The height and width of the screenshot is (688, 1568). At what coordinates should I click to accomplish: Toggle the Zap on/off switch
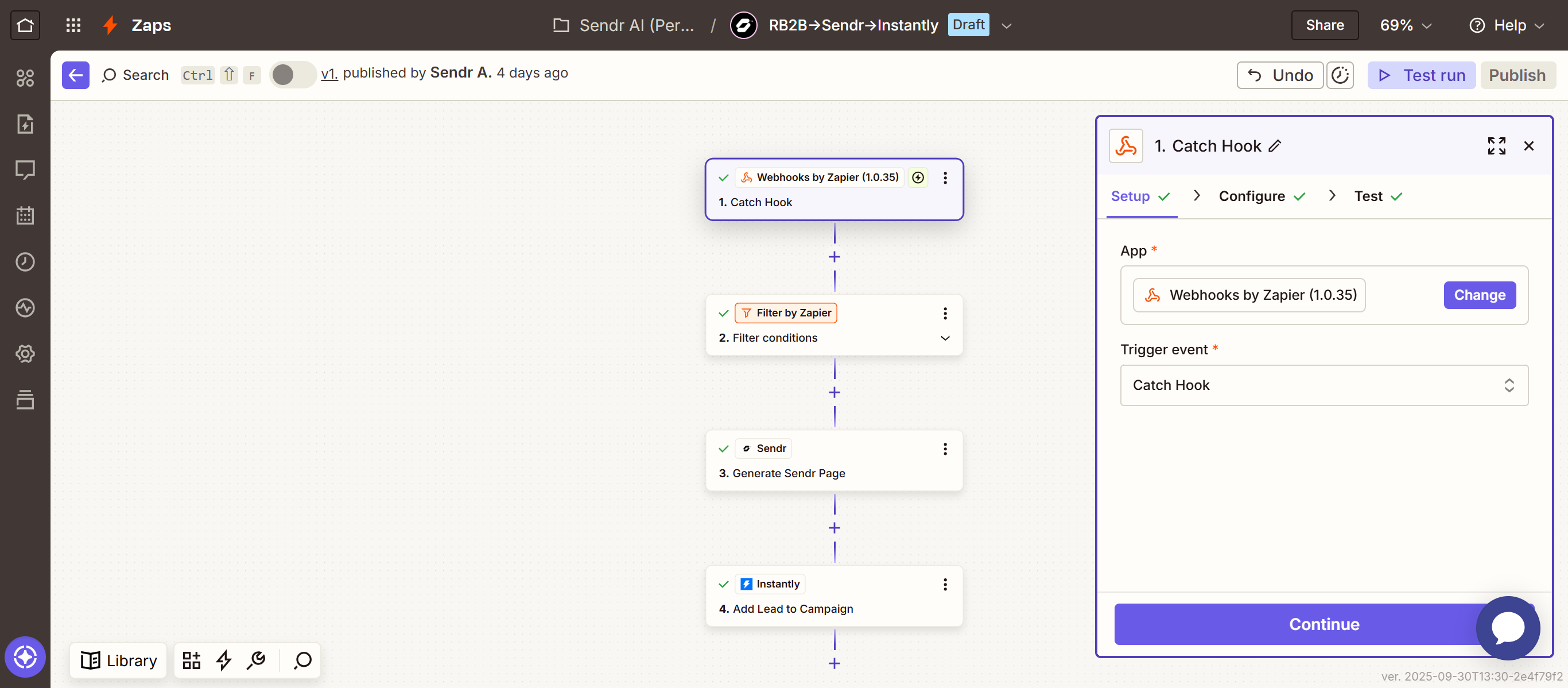[292, 75]
